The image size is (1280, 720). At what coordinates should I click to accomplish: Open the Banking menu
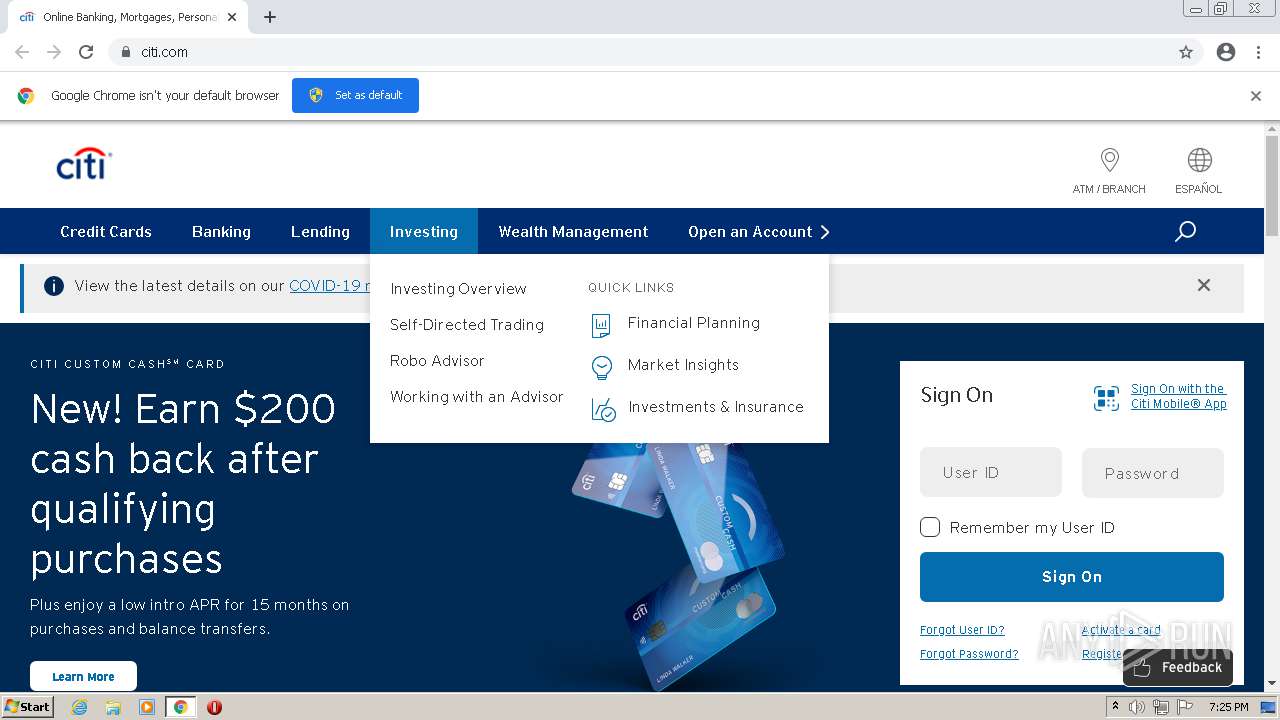pyautogui.click(x=221, y=232)
